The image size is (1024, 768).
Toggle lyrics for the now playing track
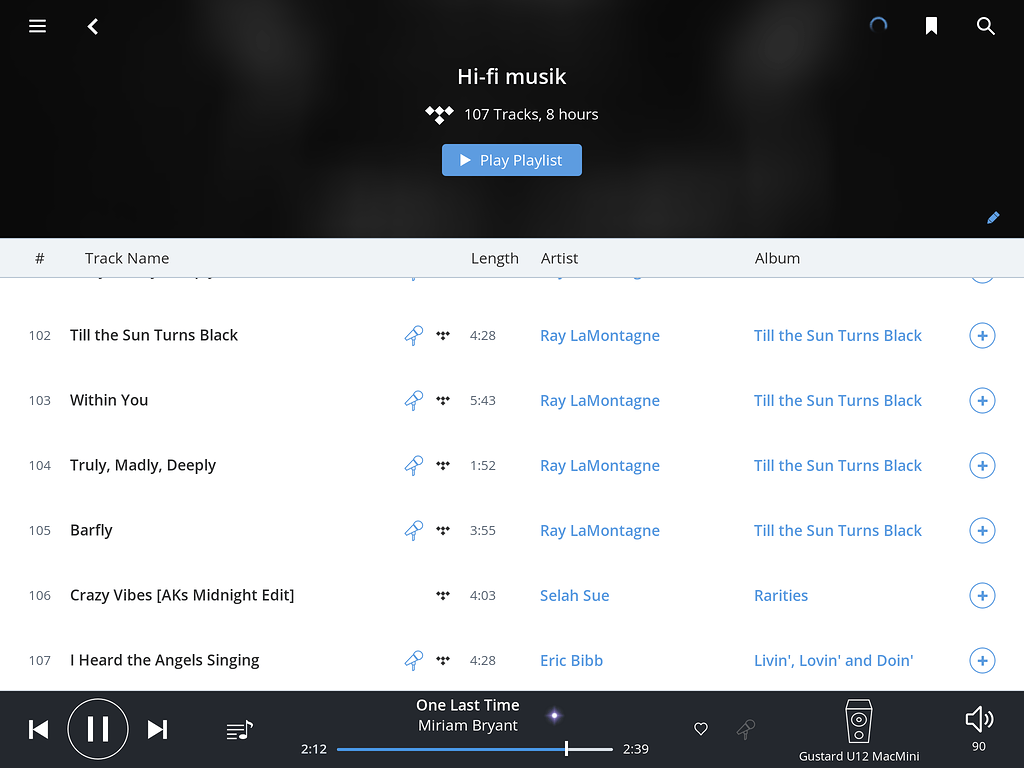(x=745, y=729)
